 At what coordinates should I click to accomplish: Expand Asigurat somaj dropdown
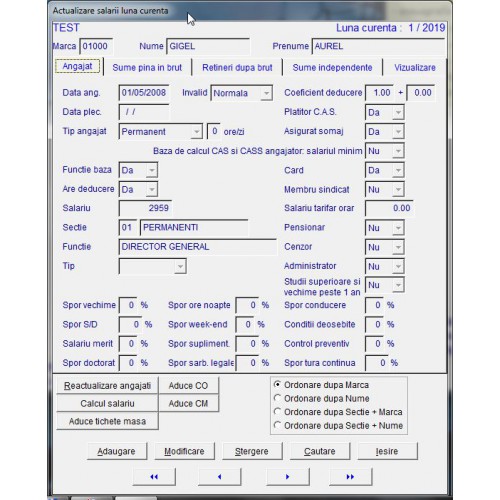click(x=398, y=132)
